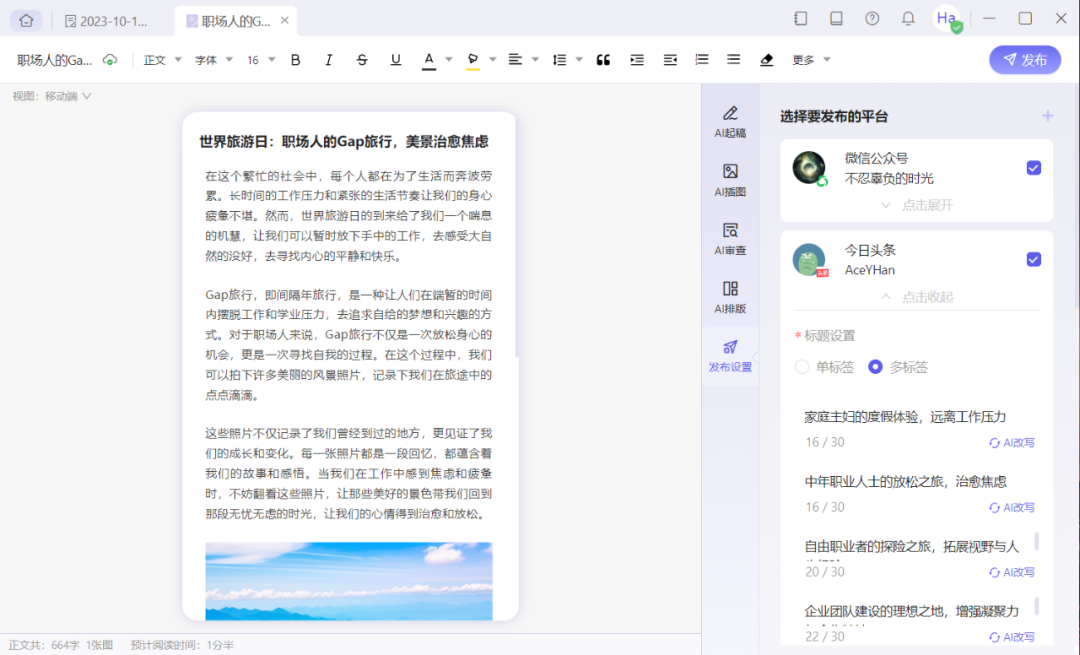This screenshot has width=1080, height=655.
Task: Switch to 发布设置 publish settings panel
Action: click(730, 357)
